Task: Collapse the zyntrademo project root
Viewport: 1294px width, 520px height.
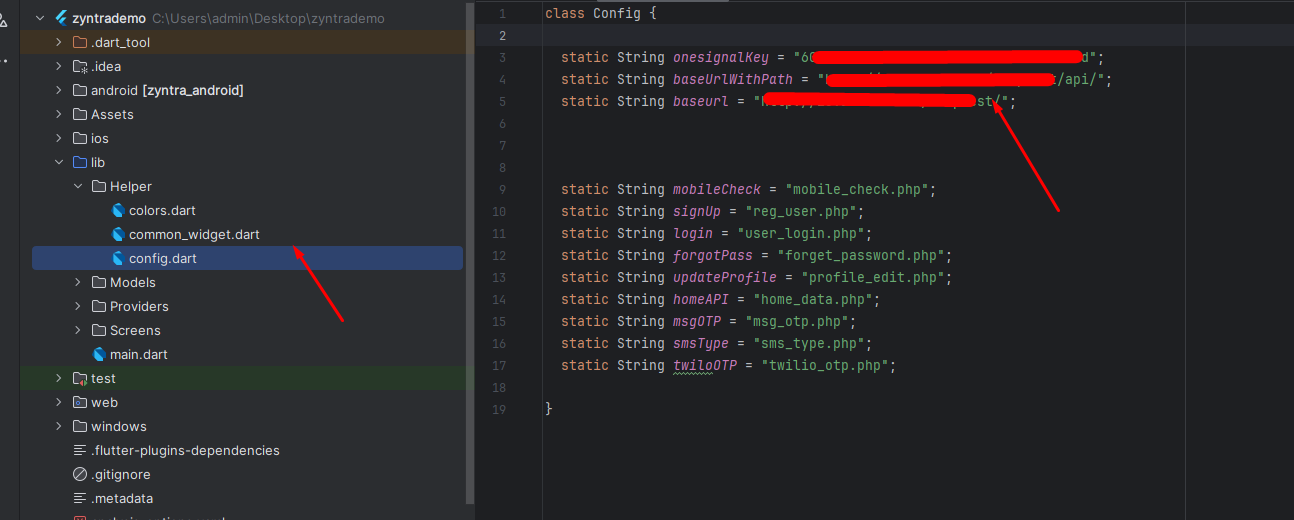Action: [40, 19]
